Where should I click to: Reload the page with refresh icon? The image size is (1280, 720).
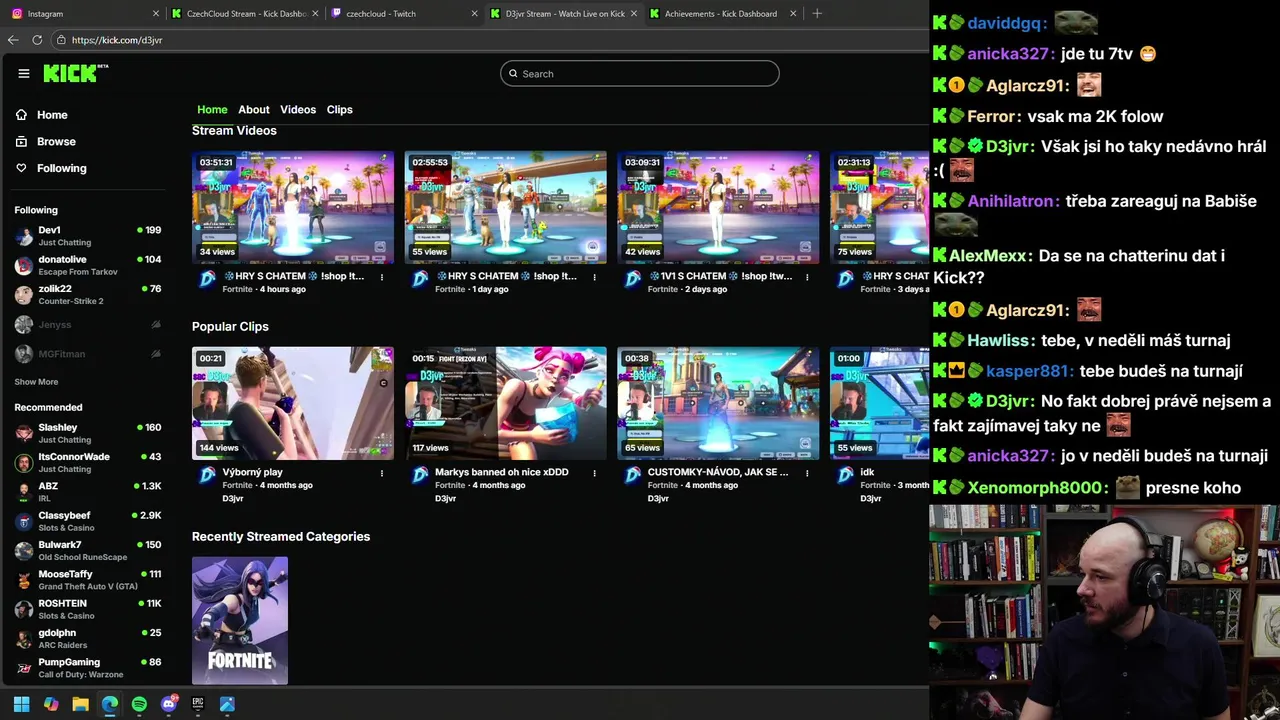tap(37, 40)
